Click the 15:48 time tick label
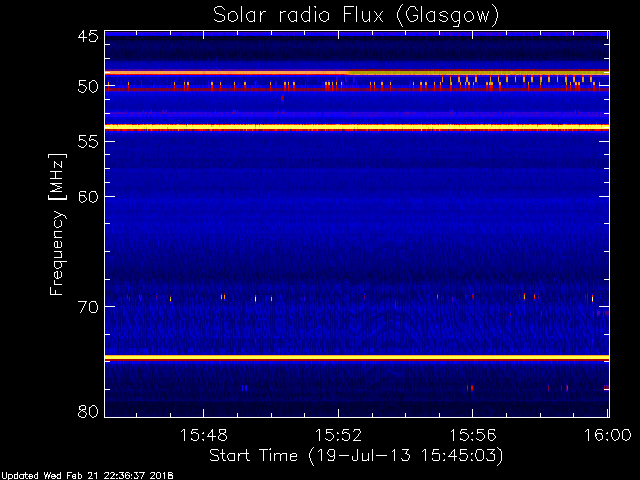Image resolution: width=640 pixels, height=480 pixels. tap(203, 435)
